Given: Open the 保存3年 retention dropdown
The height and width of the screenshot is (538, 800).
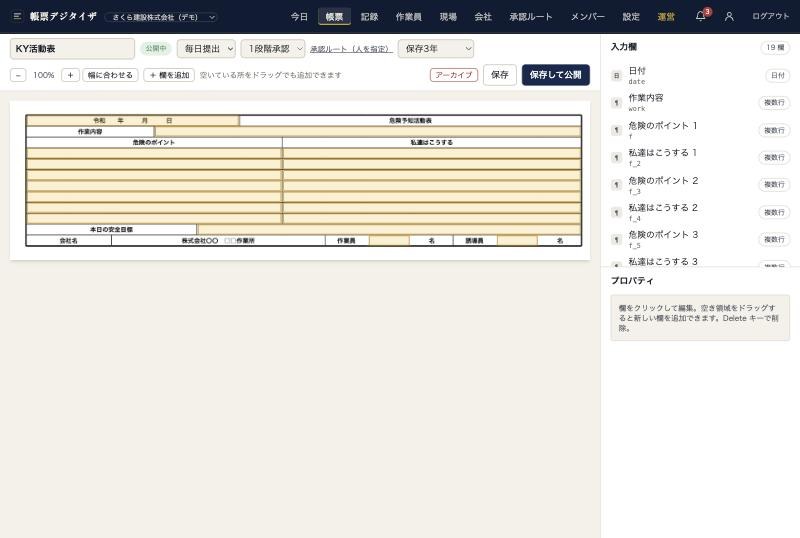Looking at the screenshot, I should pyautogui.click(x=436, y=49).
